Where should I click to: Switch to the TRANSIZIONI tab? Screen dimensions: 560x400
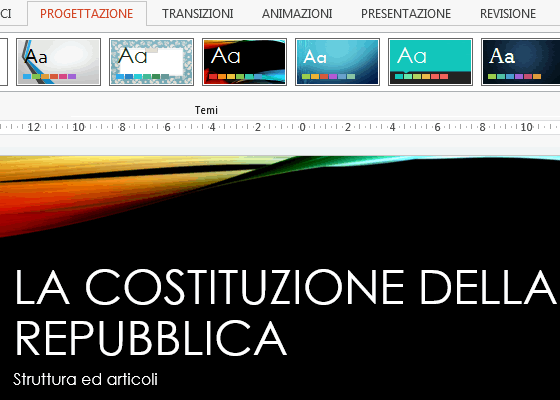[198, 14]
